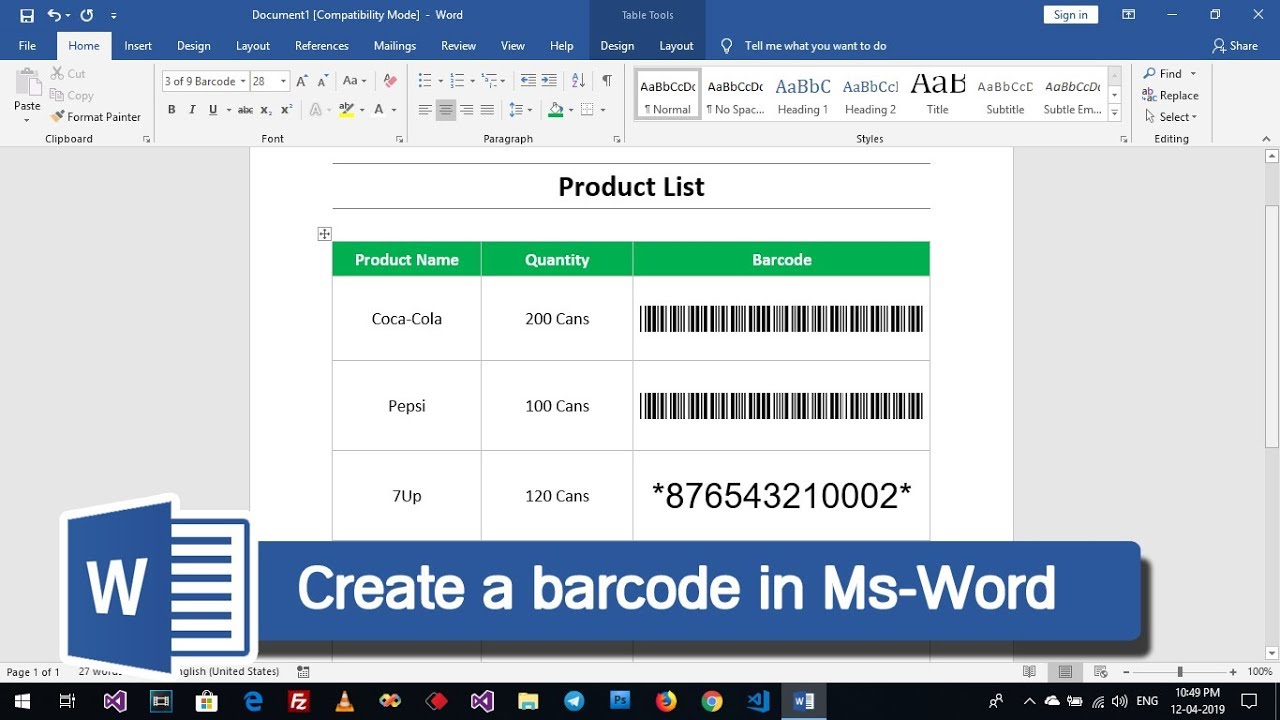
Task: Shrink the font size
Action: pos(323,81)
